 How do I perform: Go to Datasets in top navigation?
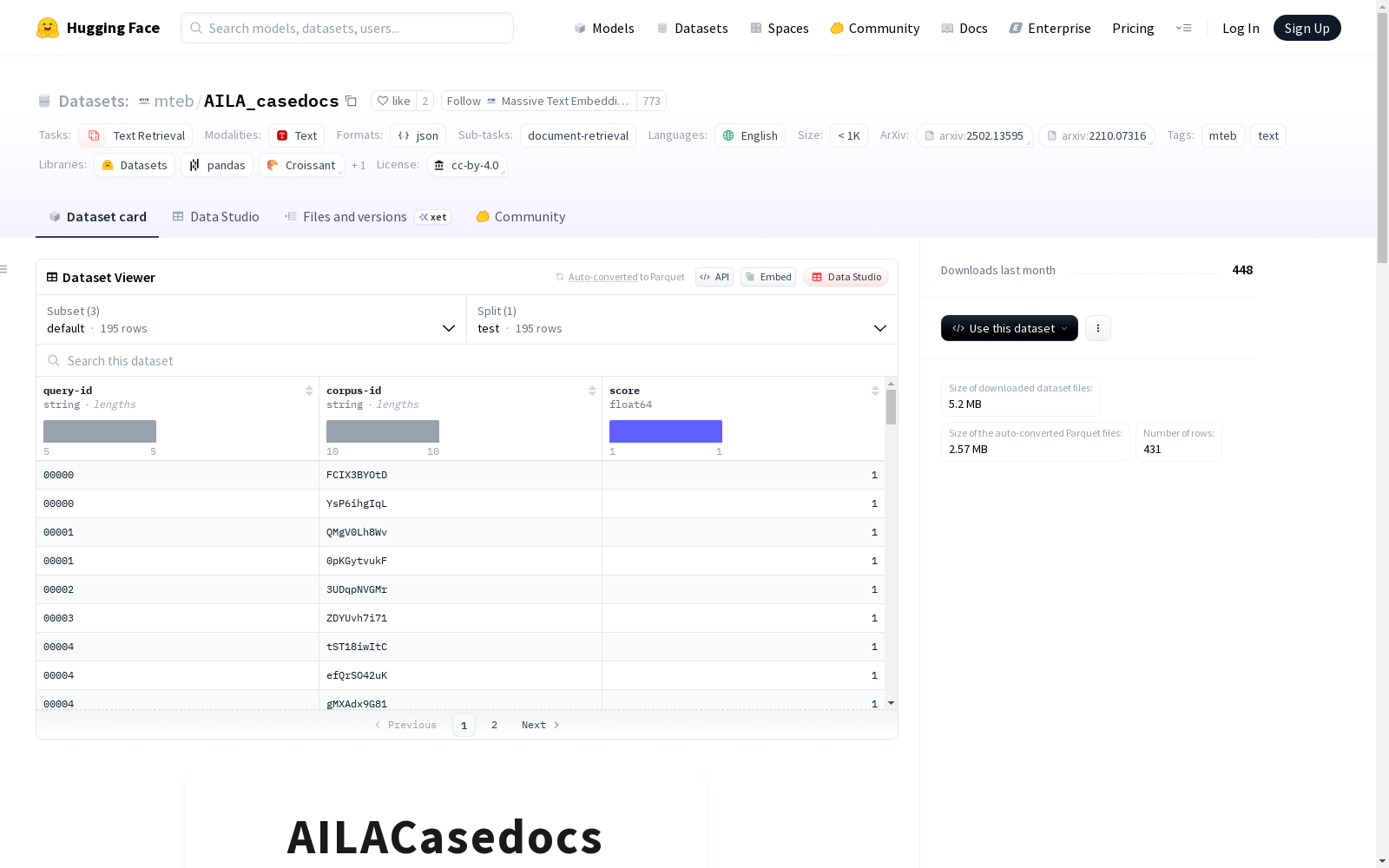coord(692,28)
